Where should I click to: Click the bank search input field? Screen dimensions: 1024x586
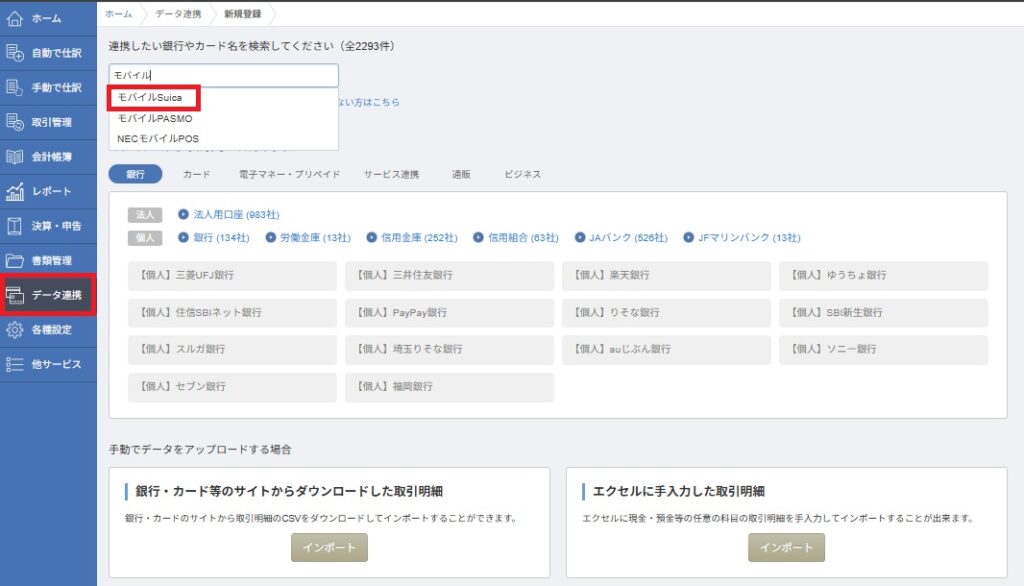[x=223, y=75]
